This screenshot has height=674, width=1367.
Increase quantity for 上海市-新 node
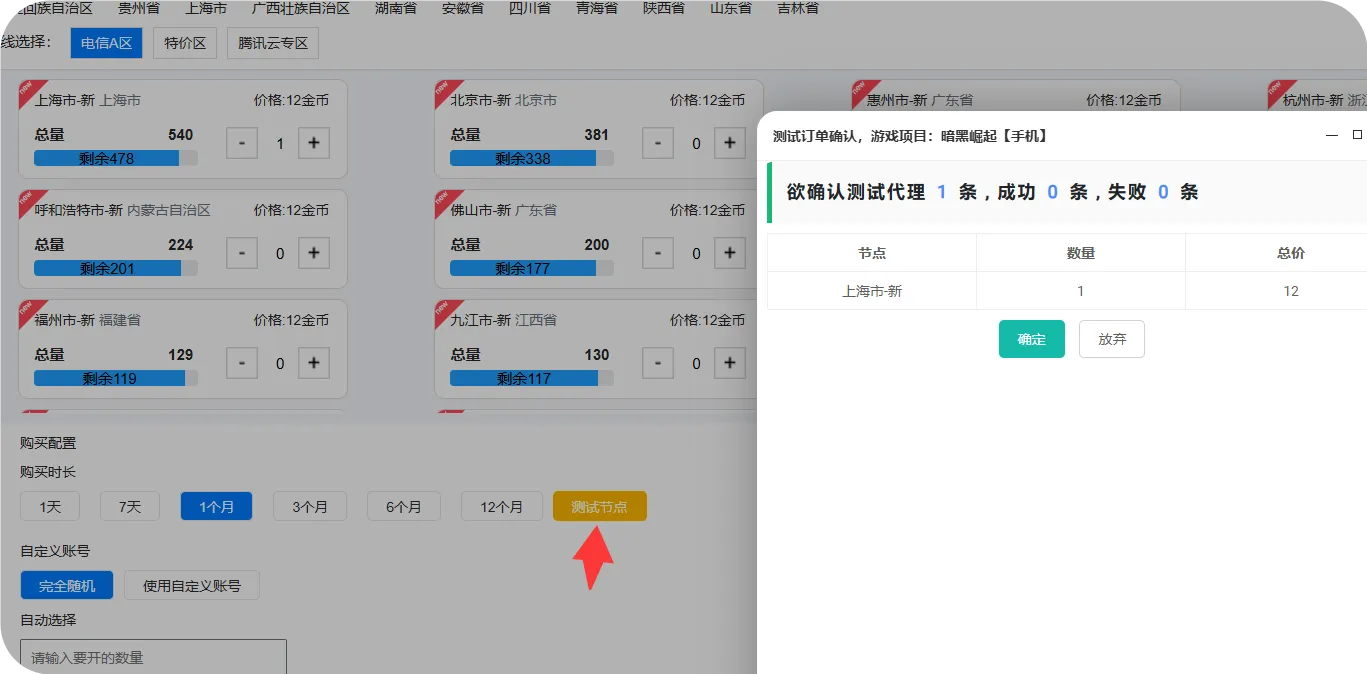[313, 143]
